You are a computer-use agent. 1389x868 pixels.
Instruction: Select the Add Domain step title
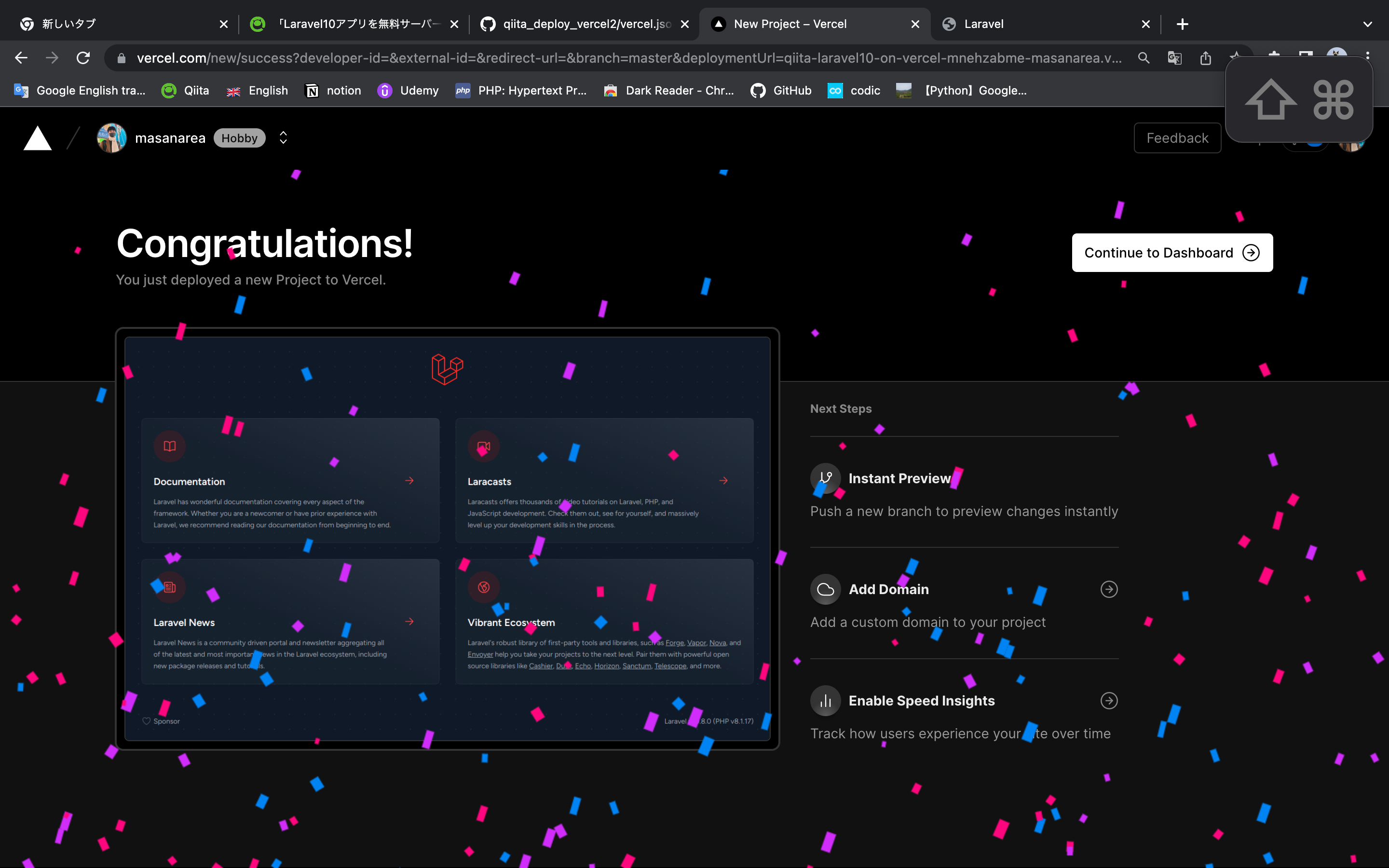[888, 590]
